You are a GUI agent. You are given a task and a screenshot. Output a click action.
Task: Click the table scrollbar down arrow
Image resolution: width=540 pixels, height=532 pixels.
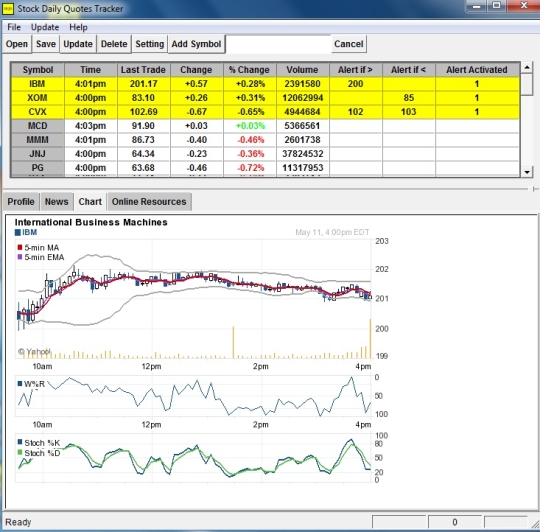point(527,172)
